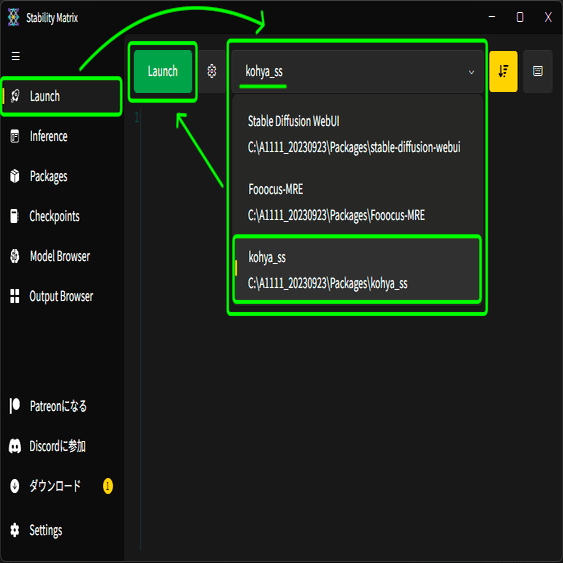Choose the Fooocus-MRE package option

click(x=357, y=202)
